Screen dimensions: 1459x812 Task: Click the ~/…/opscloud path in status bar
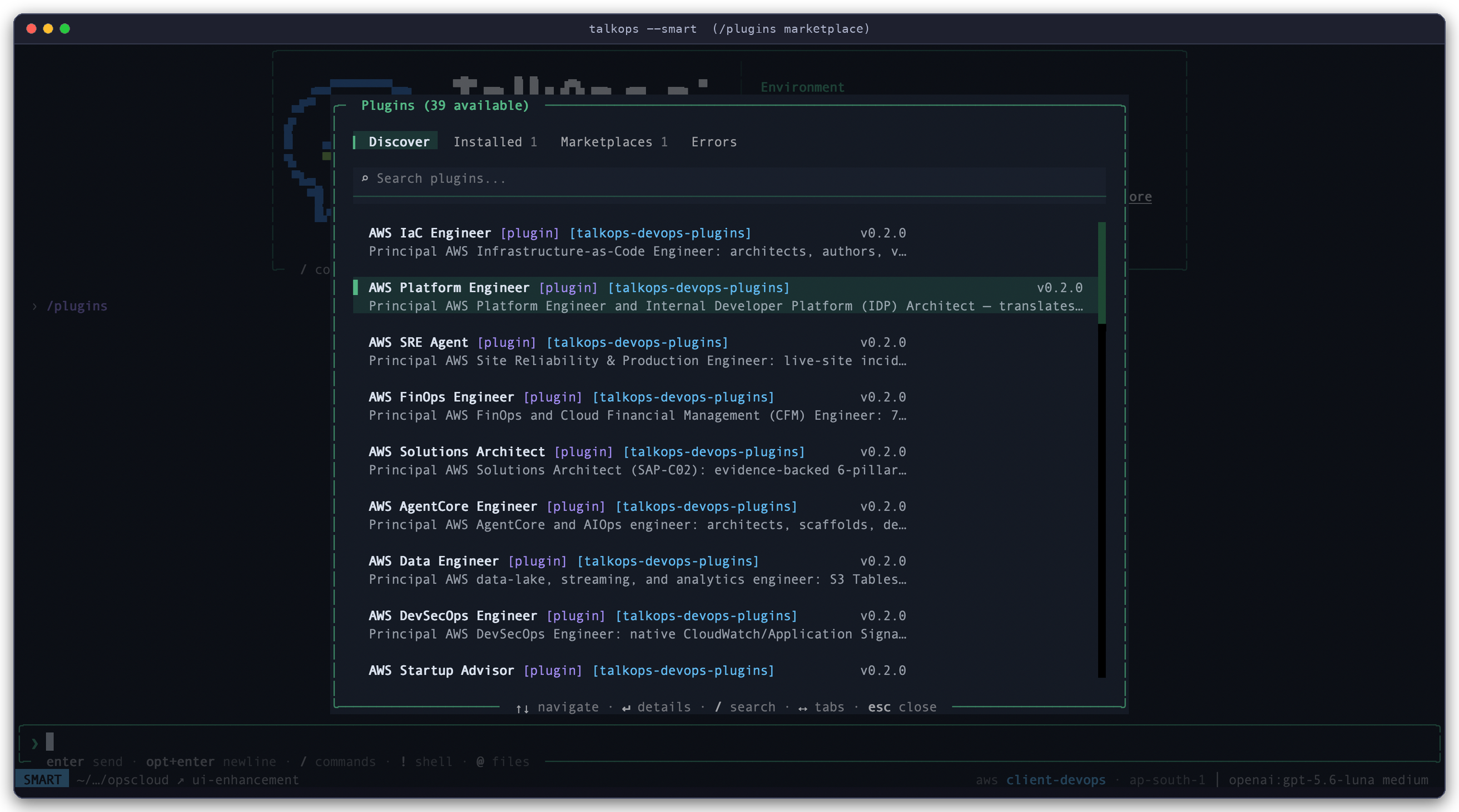(x=122, y=779)
